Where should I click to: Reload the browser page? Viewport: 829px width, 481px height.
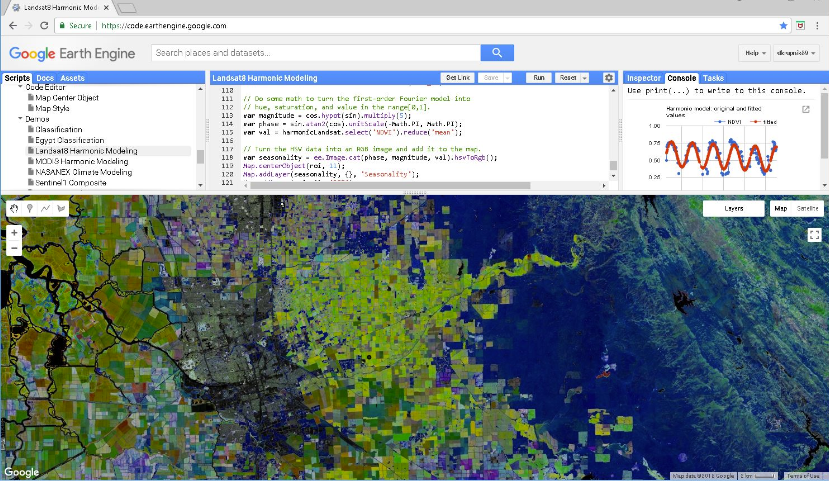pyautogui.click(x=44, y=25)
